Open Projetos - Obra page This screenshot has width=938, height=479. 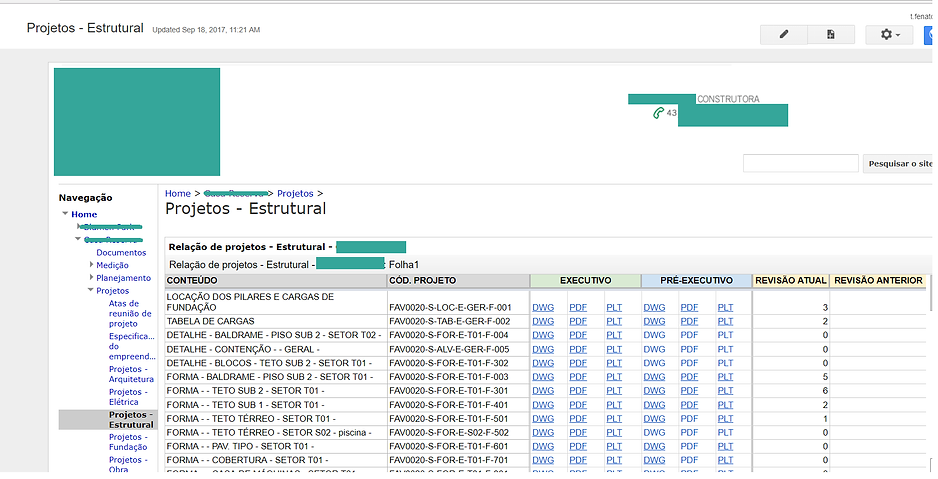point(128,464)
